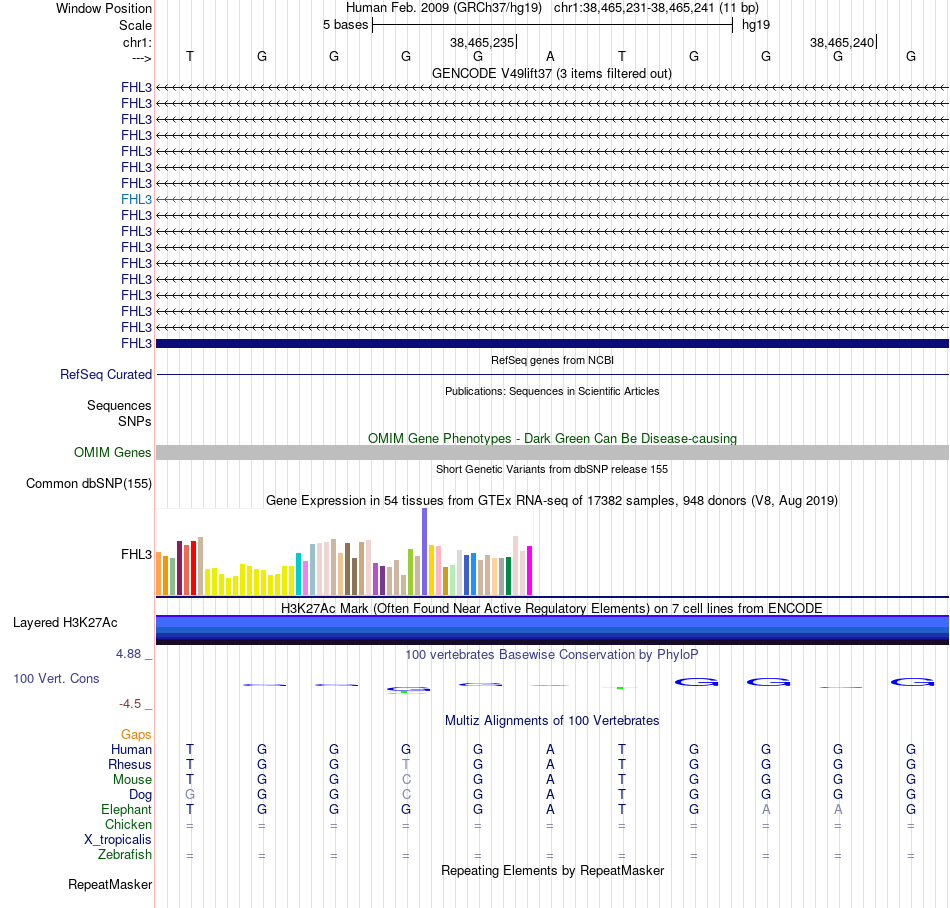Click the Common dbSNP(155) label
Image resolution: width=950 pixels, height=908 pixels.
click(89, 483)
